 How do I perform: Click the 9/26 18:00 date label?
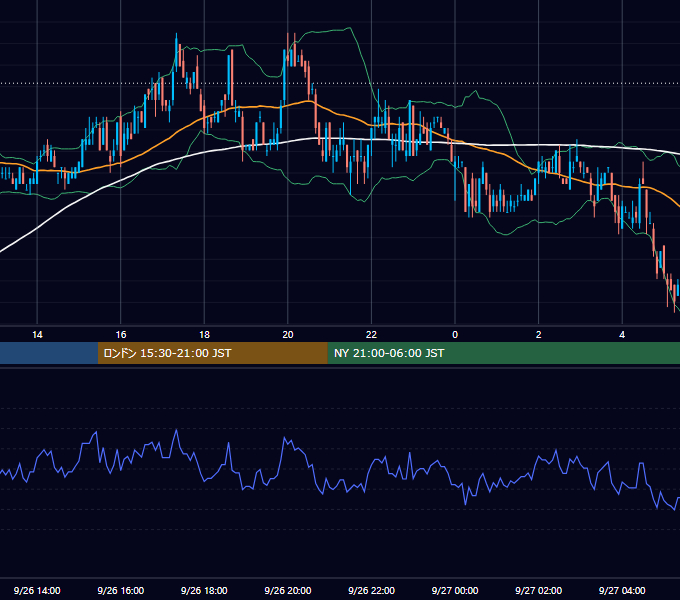[x=204, y=590]
